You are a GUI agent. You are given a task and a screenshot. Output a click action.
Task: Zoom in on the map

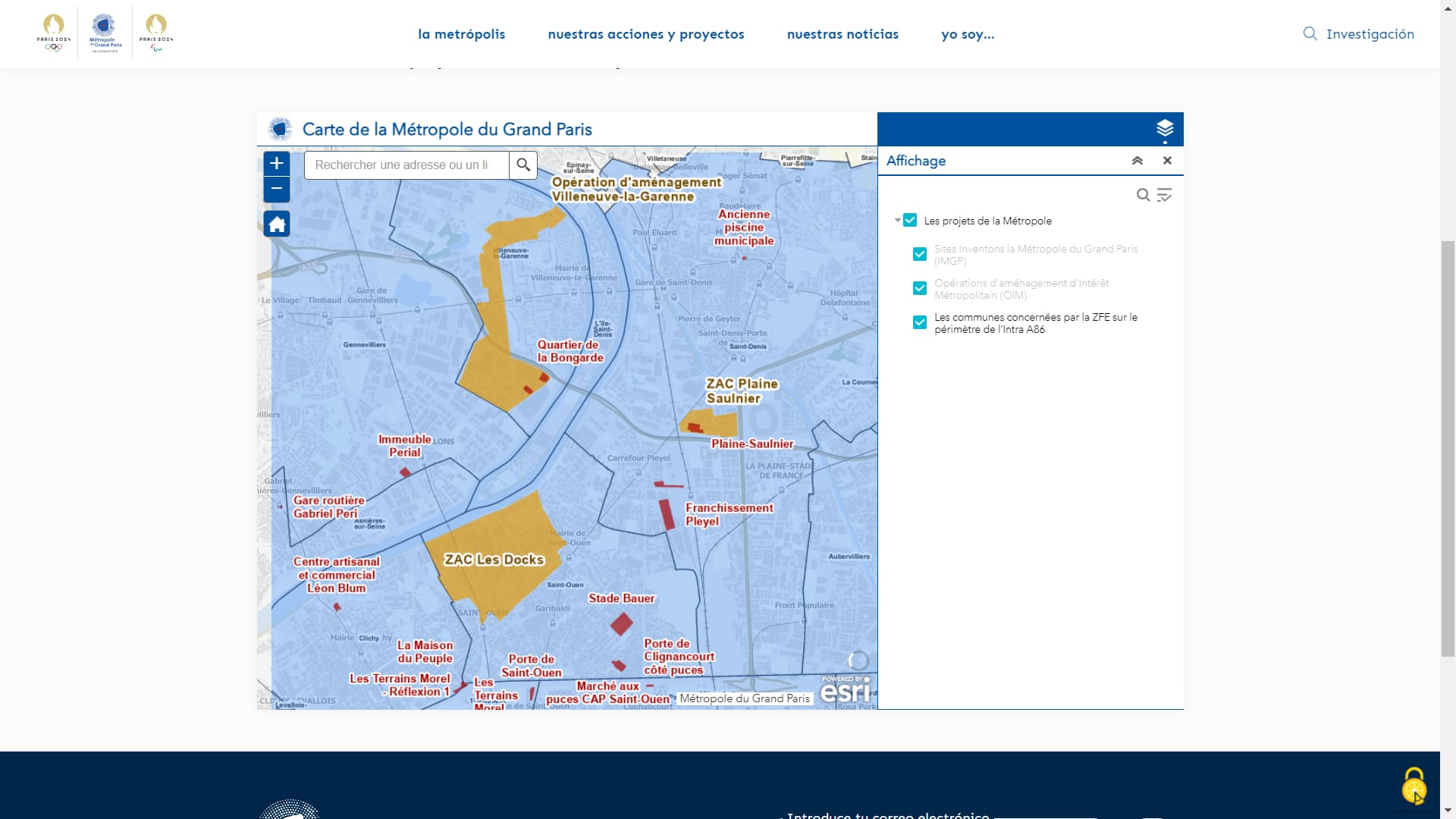click(x=277, y=163)
